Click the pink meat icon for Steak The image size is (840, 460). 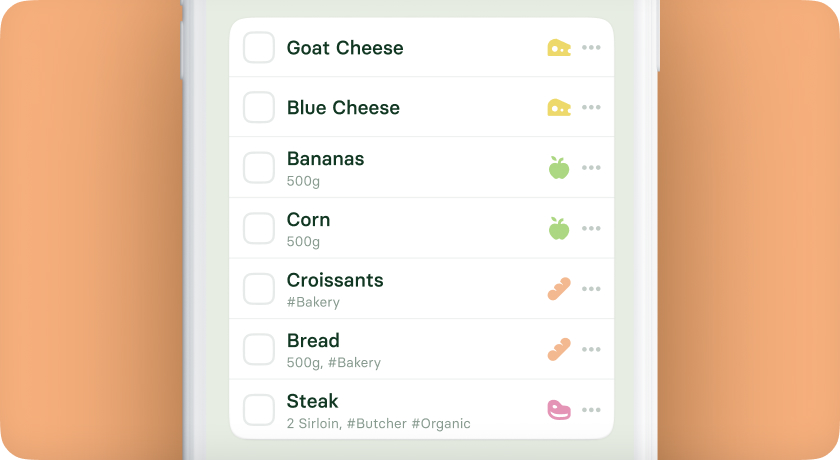point(559,410)
